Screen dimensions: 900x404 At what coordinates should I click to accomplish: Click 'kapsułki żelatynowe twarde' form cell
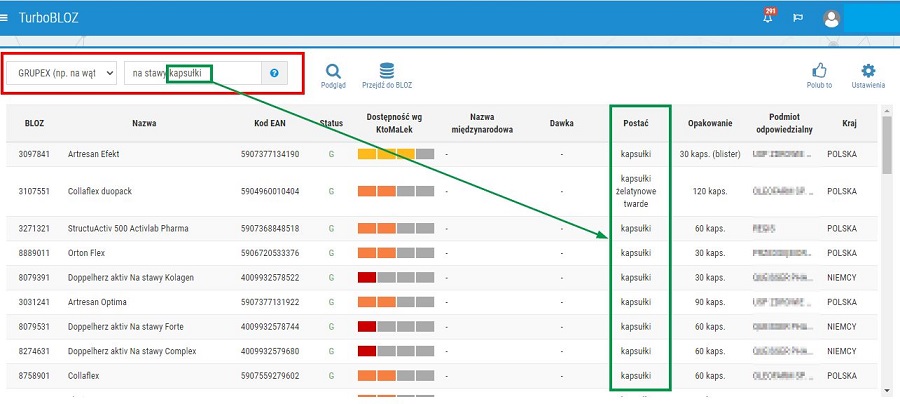[635, 191]
